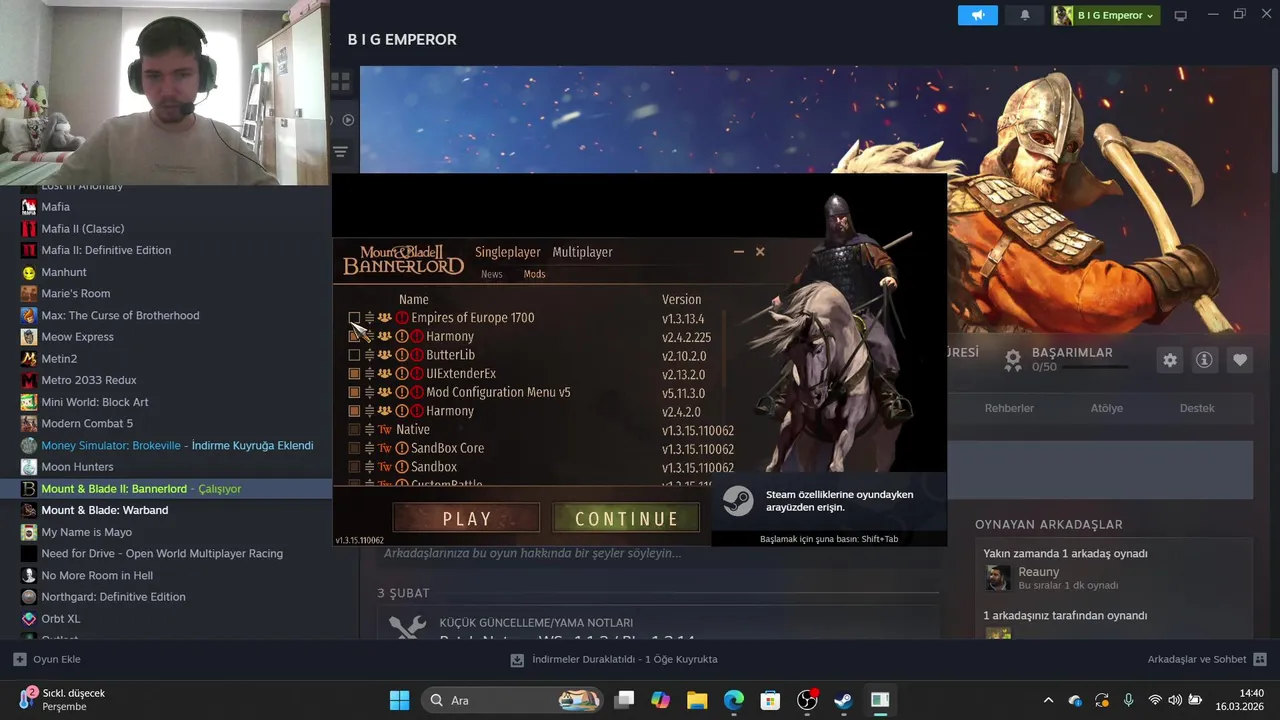Open the Rehberler tab on Steam page

point(1009,408)
